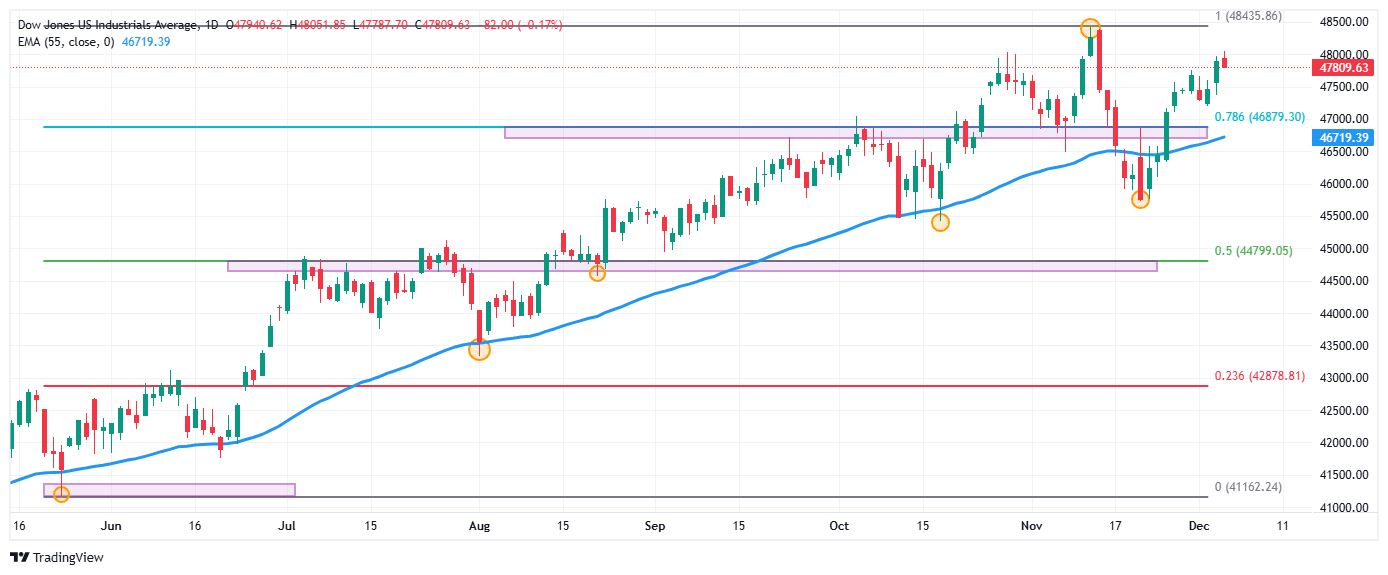Select the orange circle on the 0.5 level in August
The image size is (1388, 575).
click(597, 272)
